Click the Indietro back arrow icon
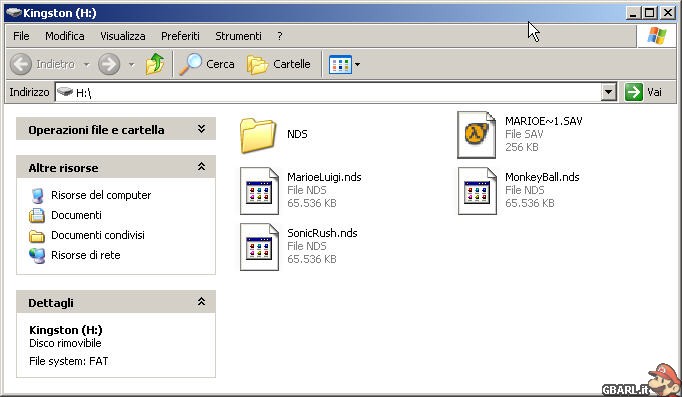This screenshot has width=682, height=397. click(x=21, y=64)
